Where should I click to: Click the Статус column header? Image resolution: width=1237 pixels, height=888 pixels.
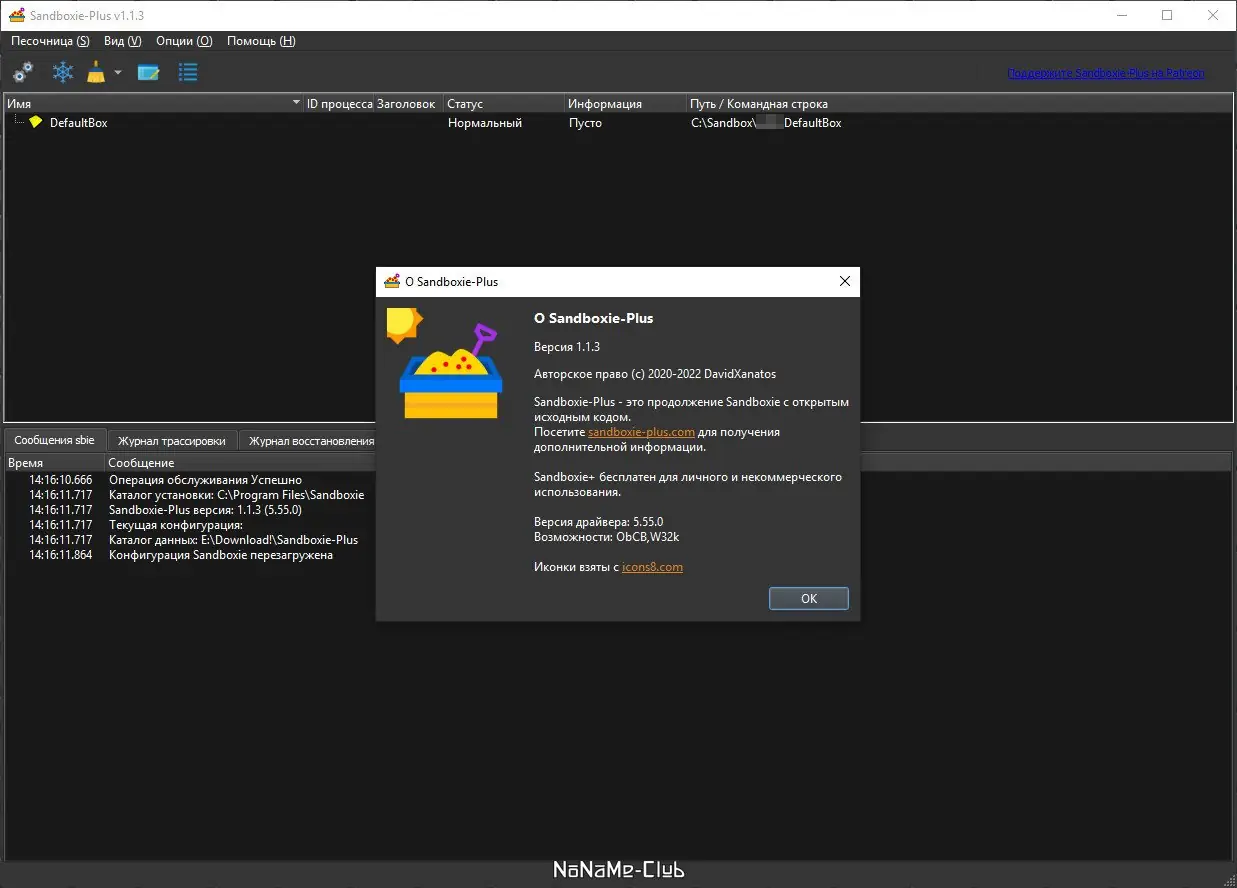pyautogui.click(x=504, y=104)
